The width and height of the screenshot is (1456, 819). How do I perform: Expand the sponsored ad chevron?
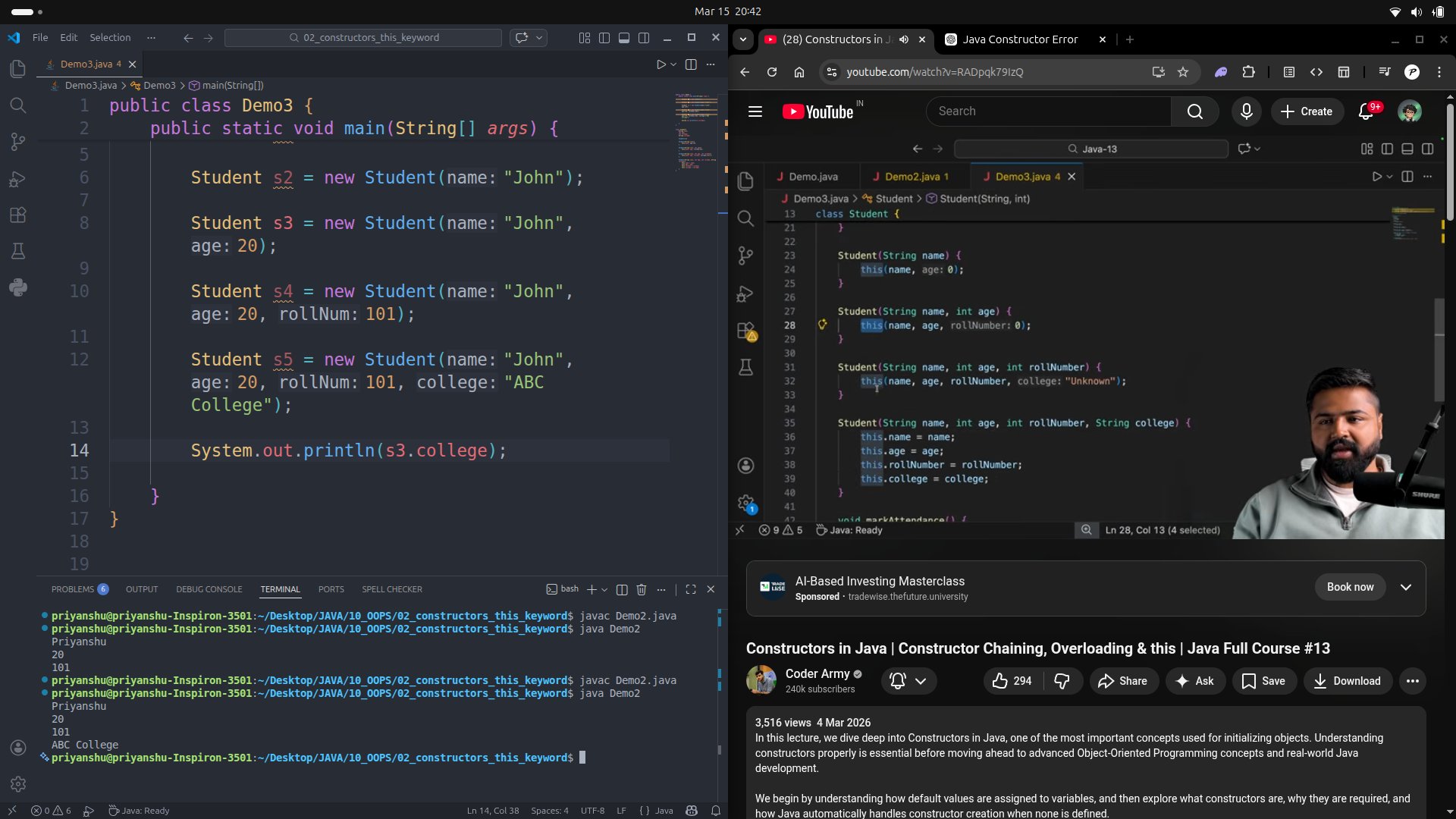1405,587
